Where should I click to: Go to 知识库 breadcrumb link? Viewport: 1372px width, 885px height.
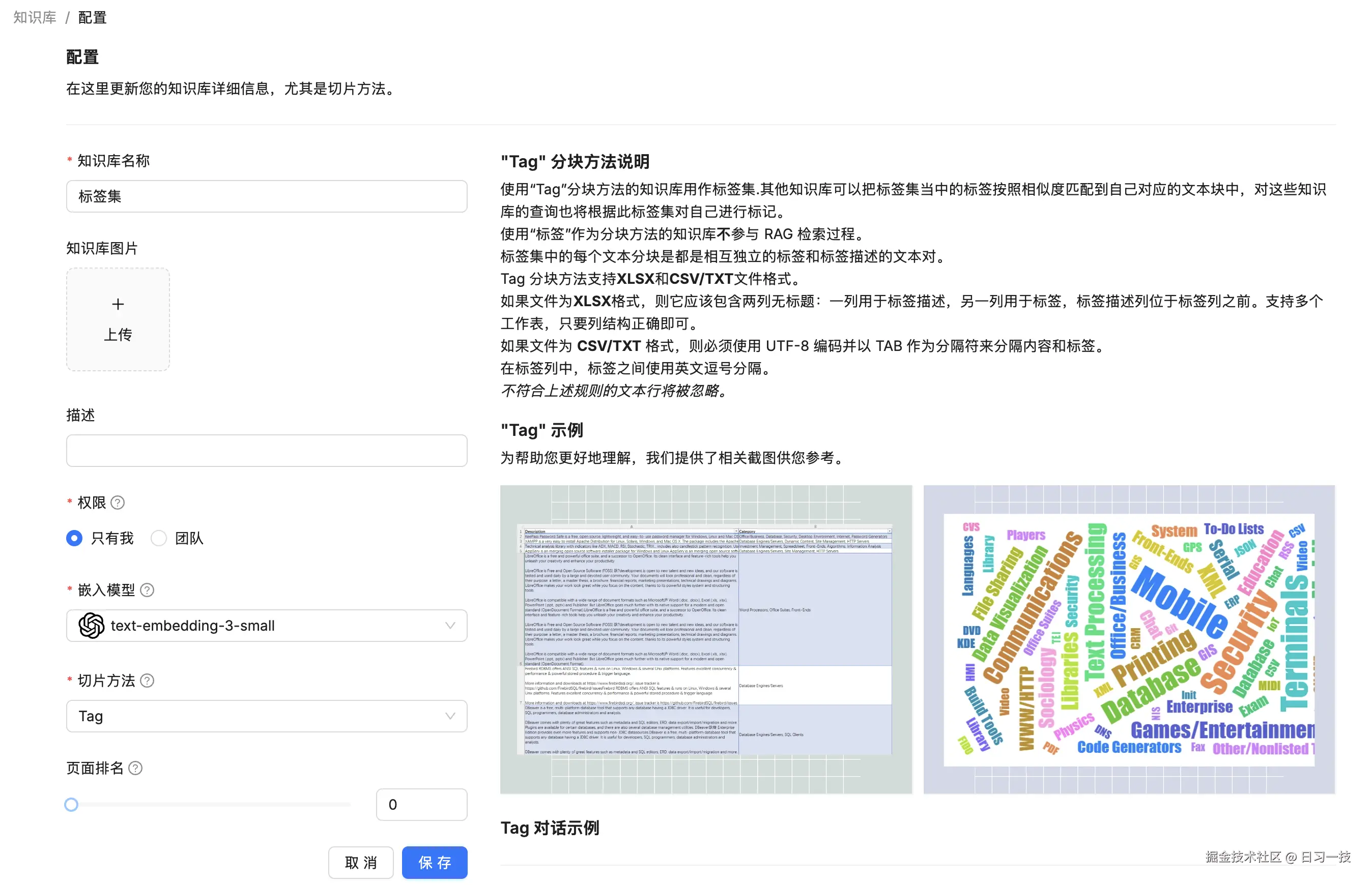[x=35, y=18]
